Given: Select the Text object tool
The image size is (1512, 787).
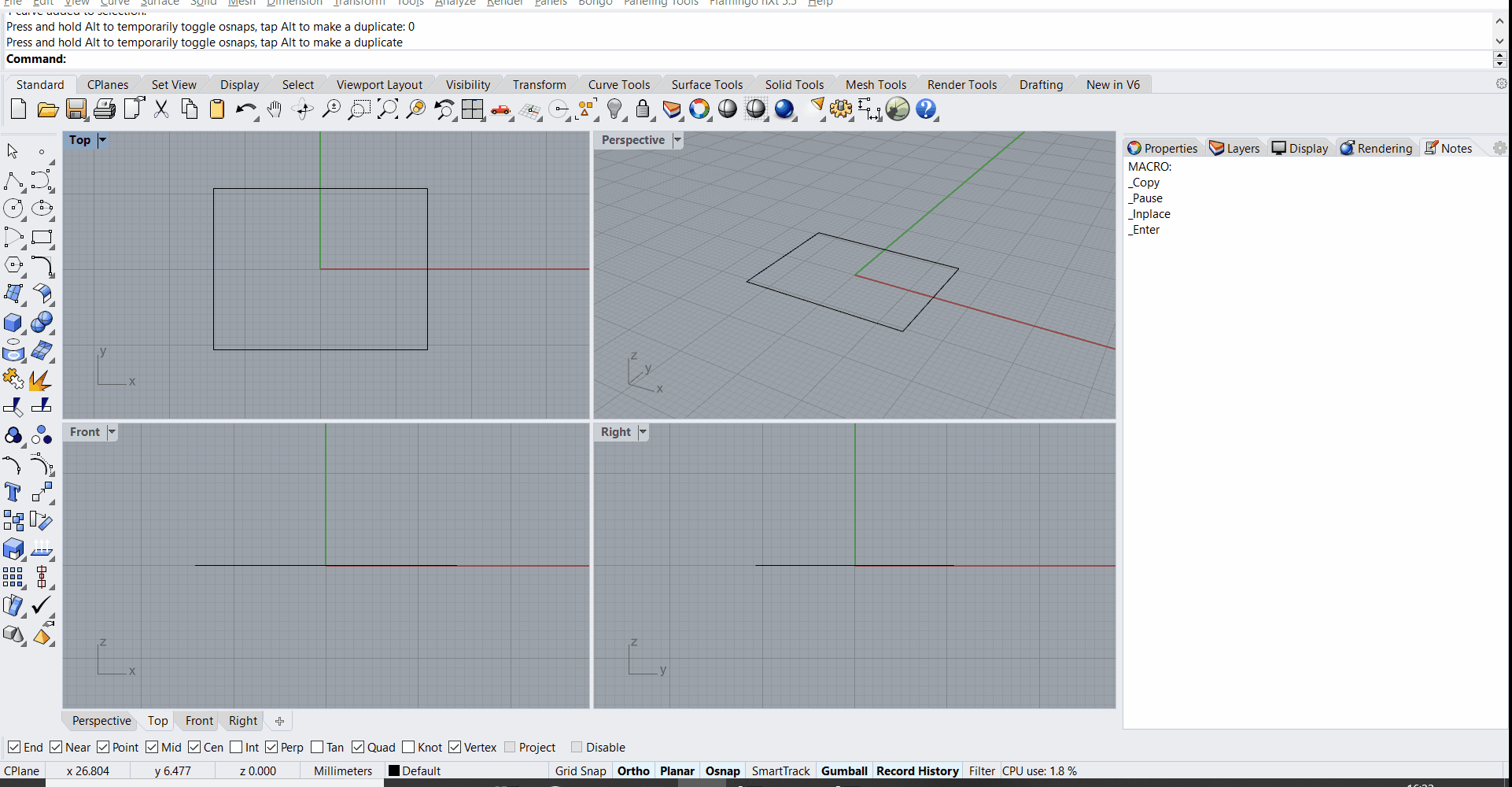Looking at the screenshot, I should (13, 492).
